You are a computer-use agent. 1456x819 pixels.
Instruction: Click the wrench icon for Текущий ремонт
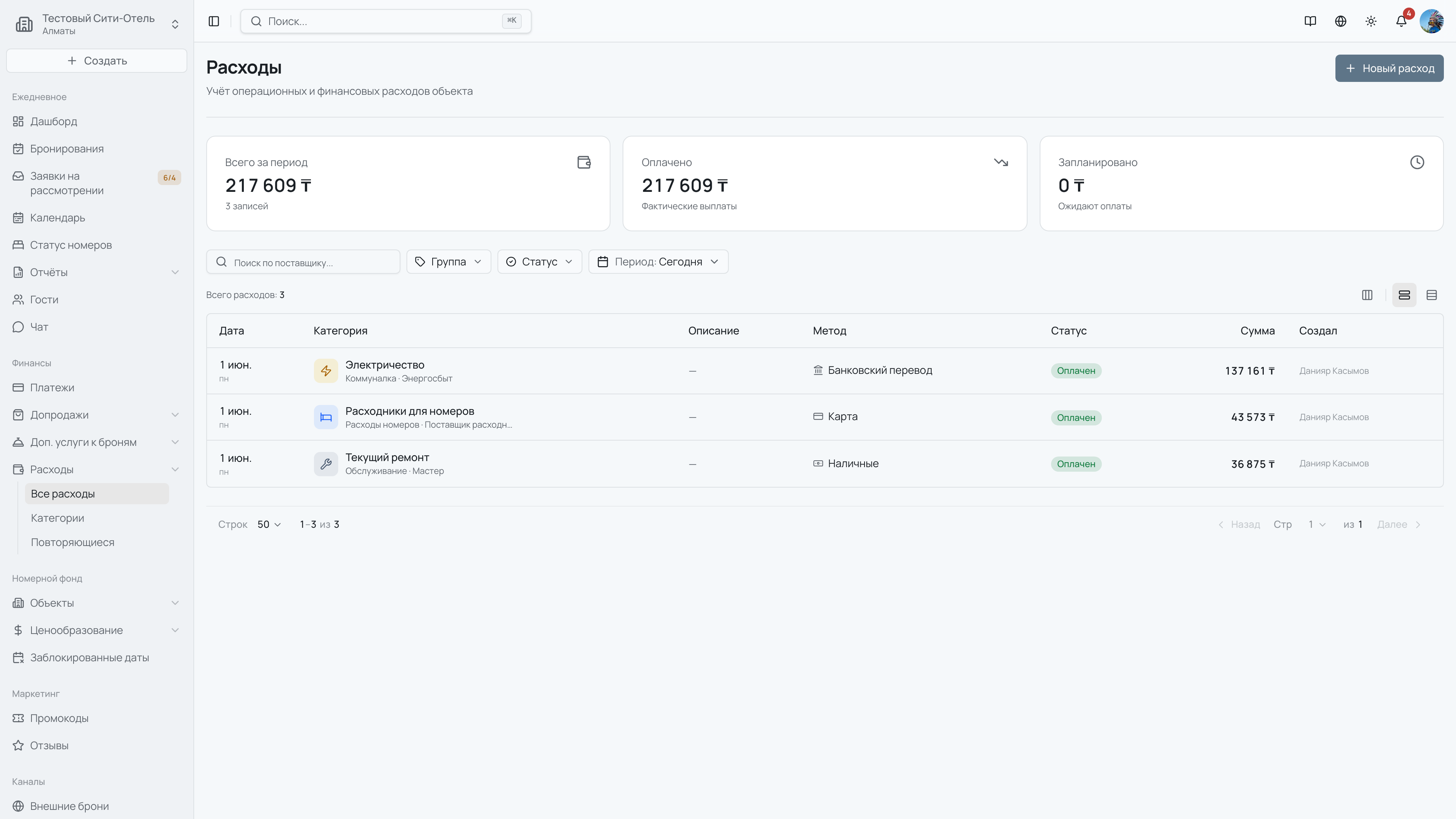326,464
